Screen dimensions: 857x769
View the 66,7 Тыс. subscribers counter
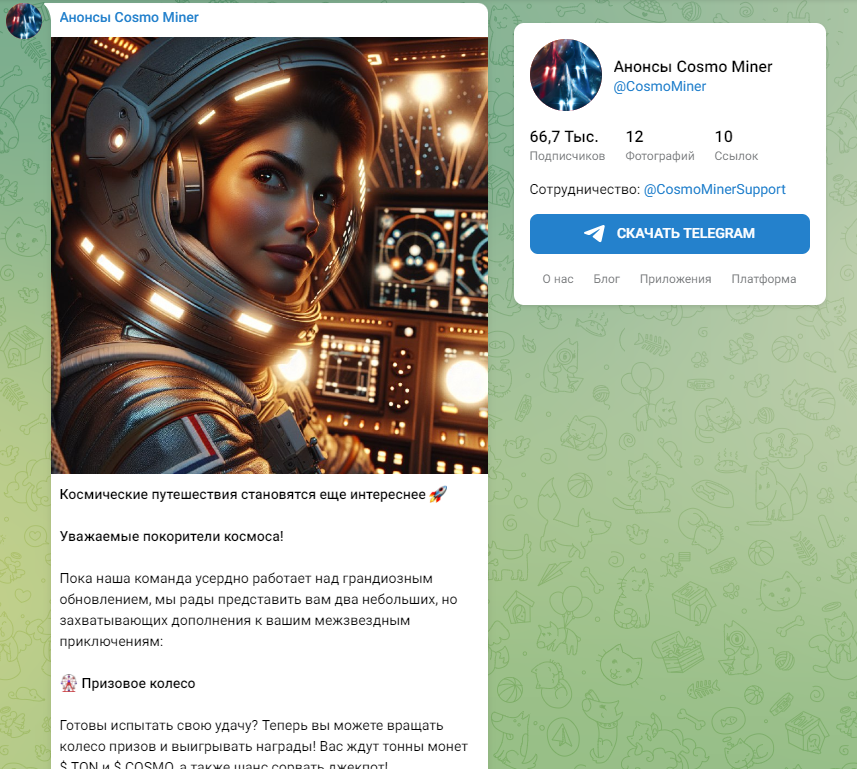click(567, 145)
